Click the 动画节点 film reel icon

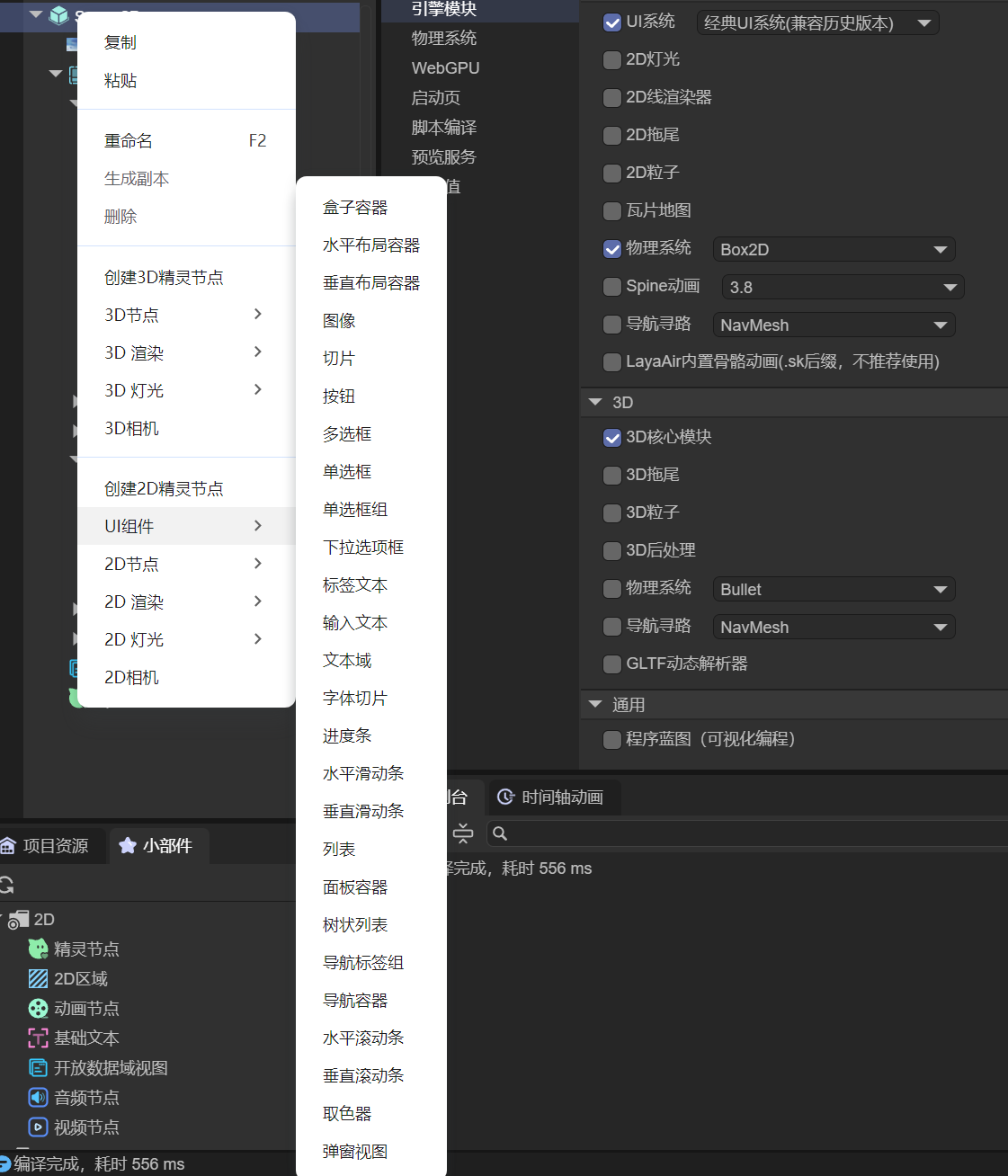(x=38, y=1008)
